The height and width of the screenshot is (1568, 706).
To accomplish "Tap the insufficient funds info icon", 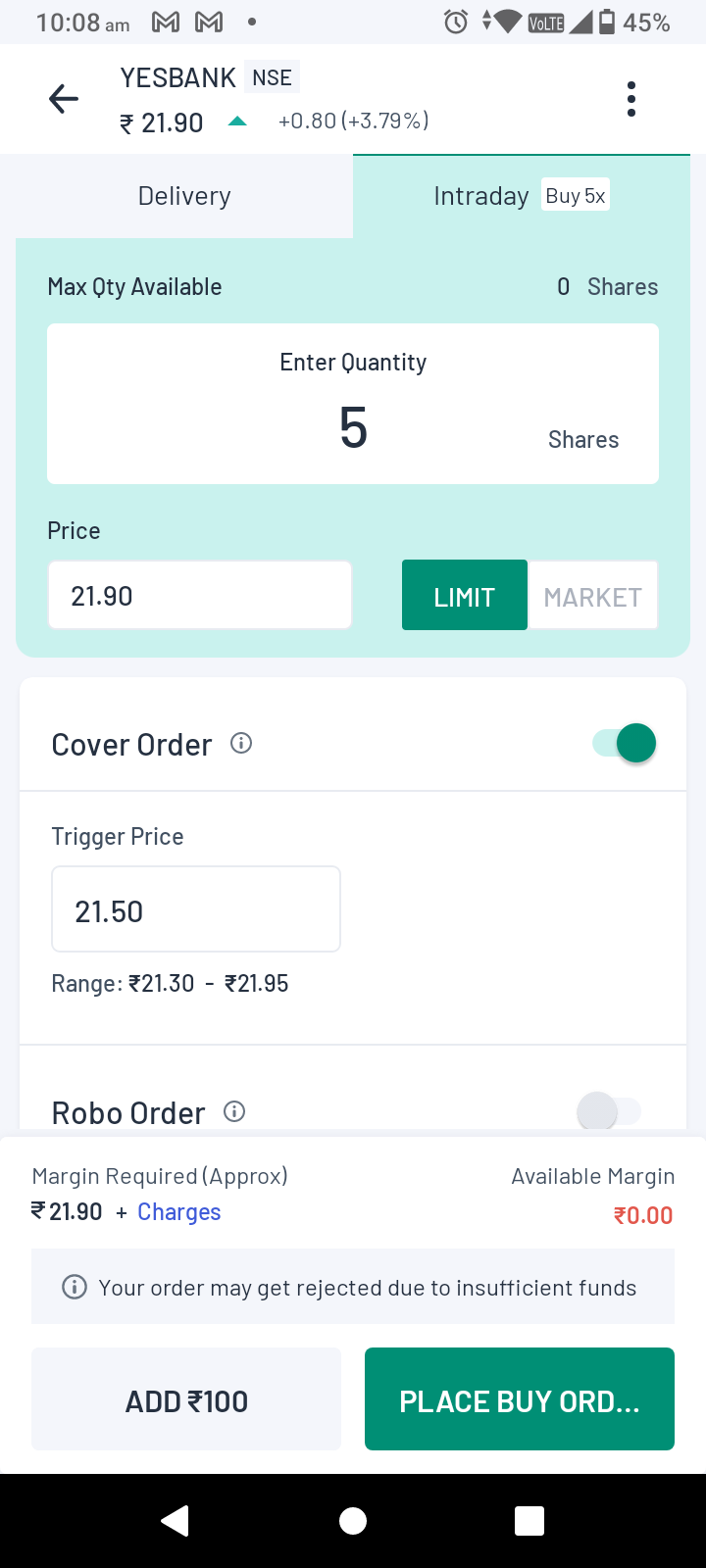I will coord(75,1287).
